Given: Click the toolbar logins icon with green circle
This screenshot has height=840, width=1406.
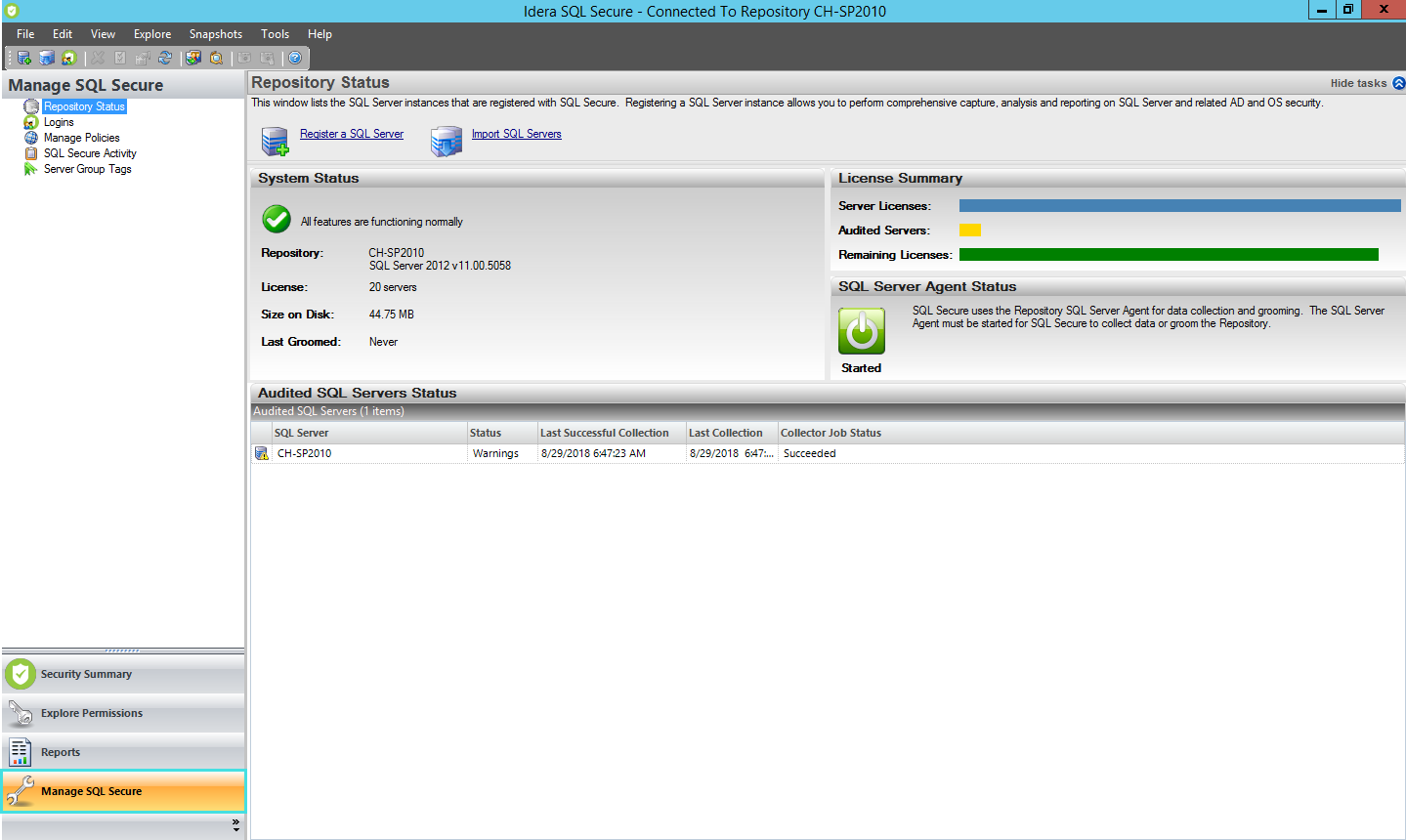Looking at the screenshot, I should [x=69, y=58].
